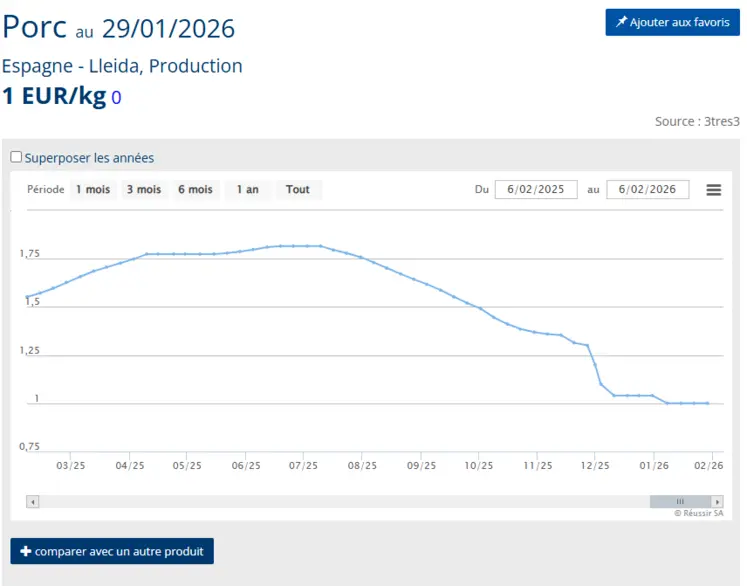The height and width of the screenshot is (586, 747).
Task: Open the chart hamburger export menu
Action: (x=713, y=190)
